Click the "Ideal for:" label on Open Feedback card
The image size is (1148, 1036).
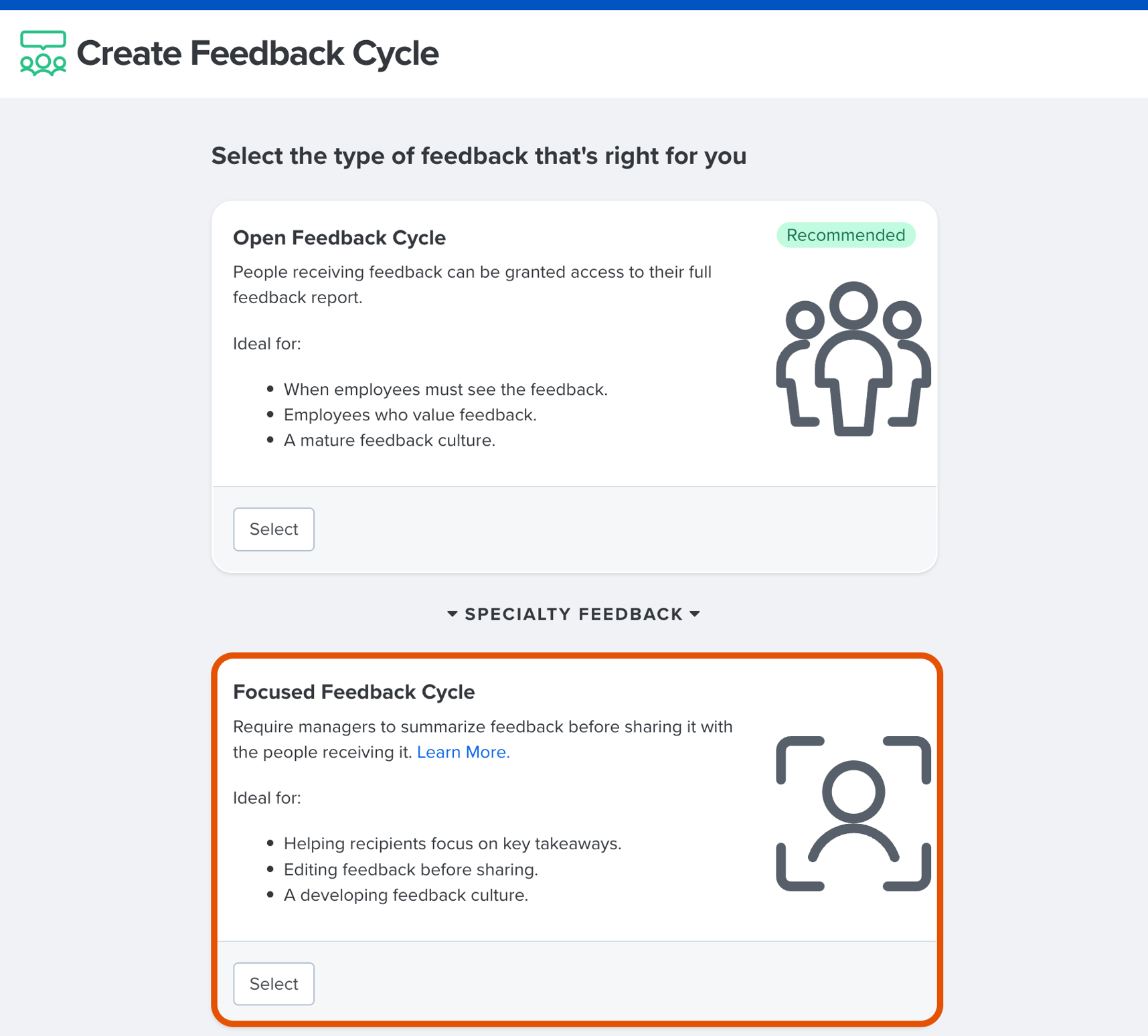(x=266, y=343)
